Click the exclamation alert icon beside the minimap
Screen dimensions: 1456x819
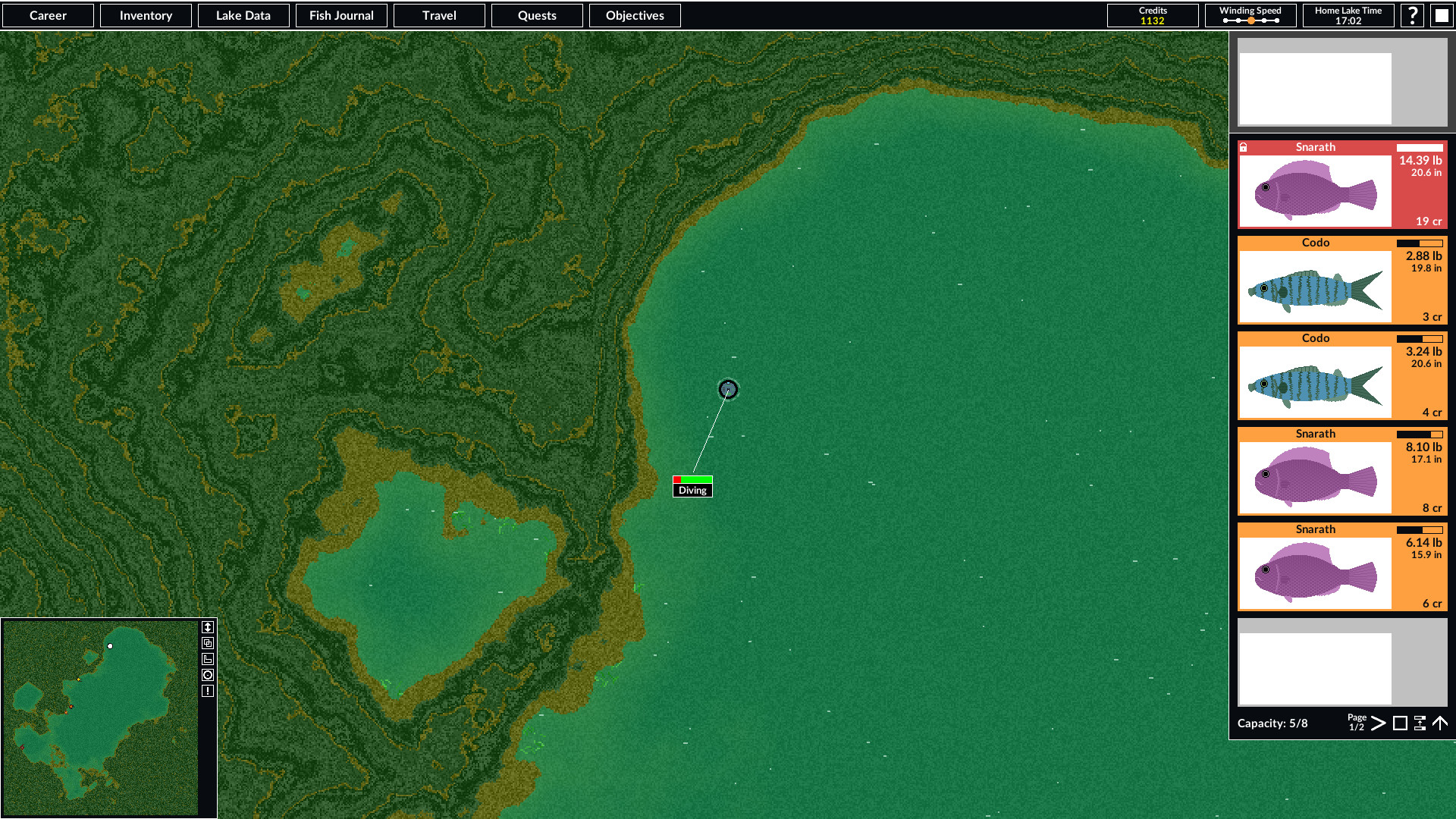click(207, 690)
